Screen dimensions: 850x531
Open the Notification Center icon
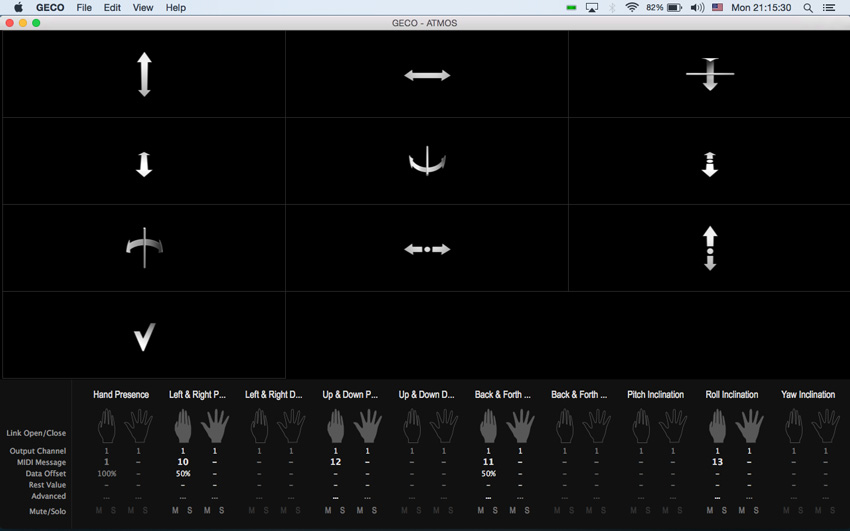[x=829, y=8]
